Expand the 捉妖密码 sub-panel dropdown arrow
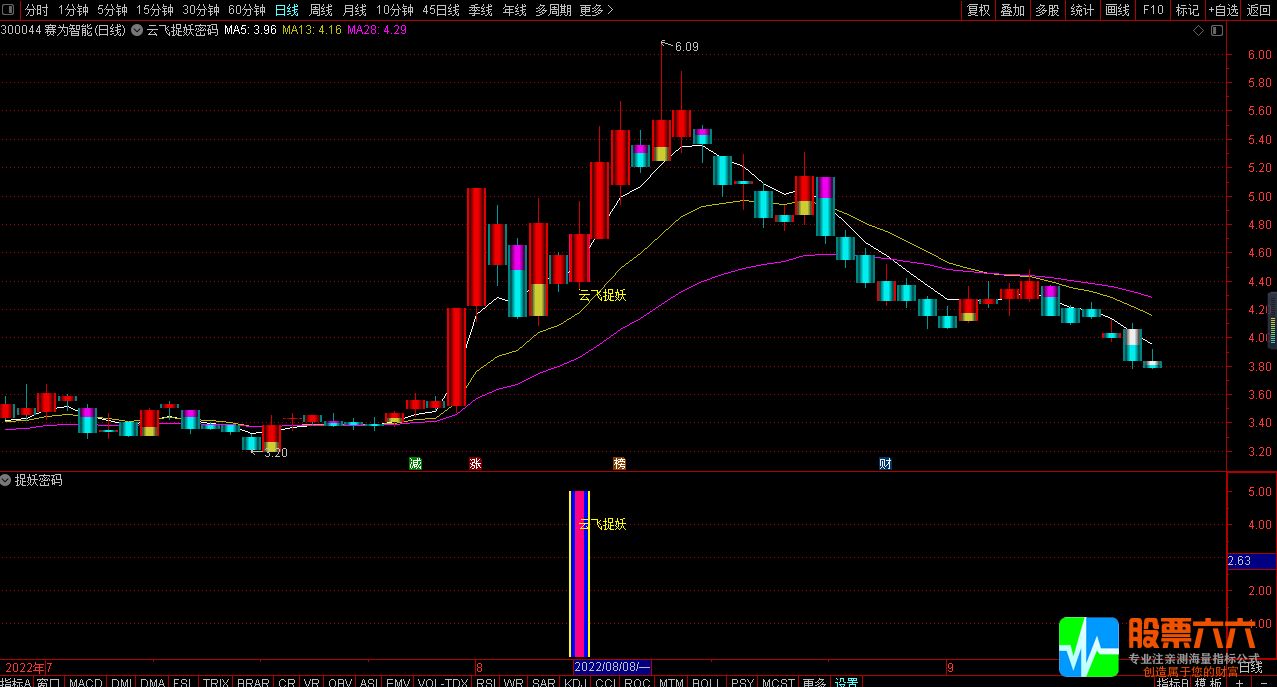The width and height of the screenshot is (1277, 687). tap(6, 480)
